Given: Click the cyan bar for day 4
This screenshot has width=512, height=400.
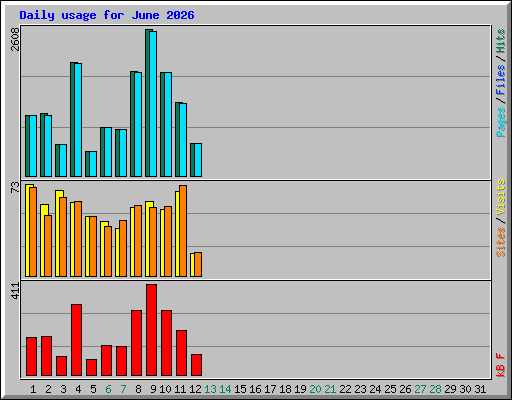Looking at the screenshot, I should [78, 120].
